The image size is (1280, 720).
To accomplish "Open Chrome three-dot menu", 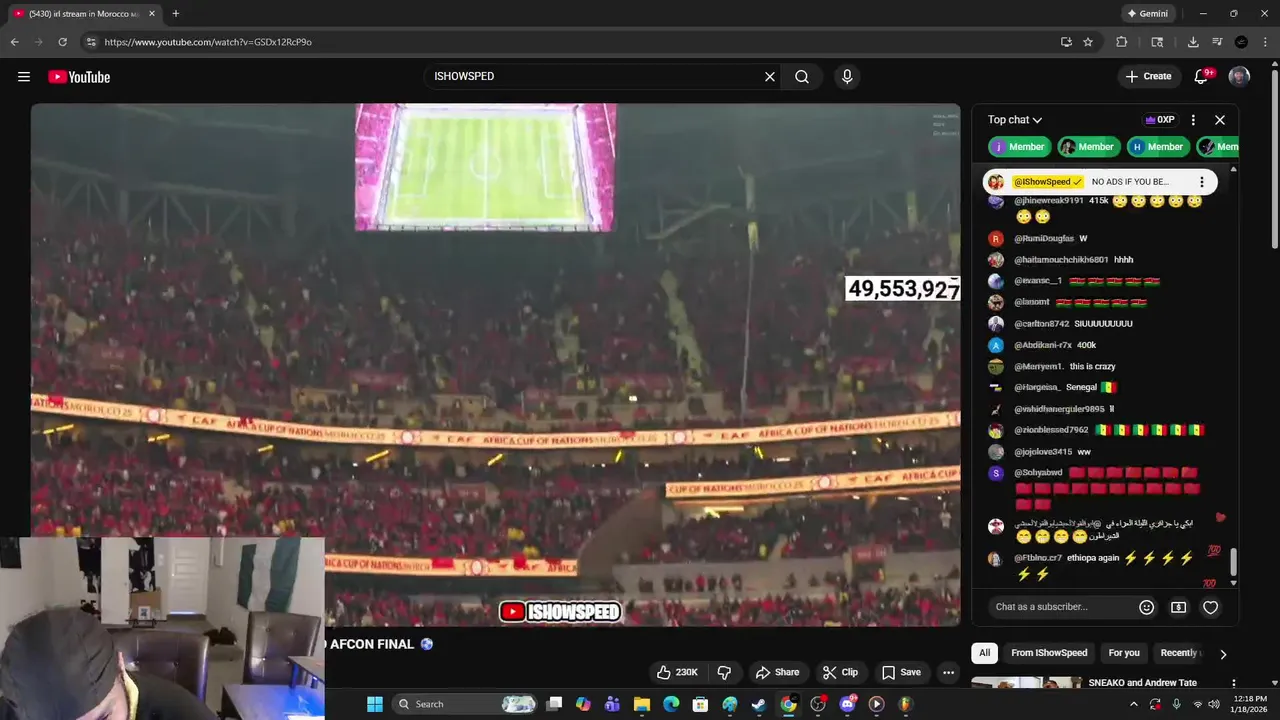I will tap(1265, 42).
